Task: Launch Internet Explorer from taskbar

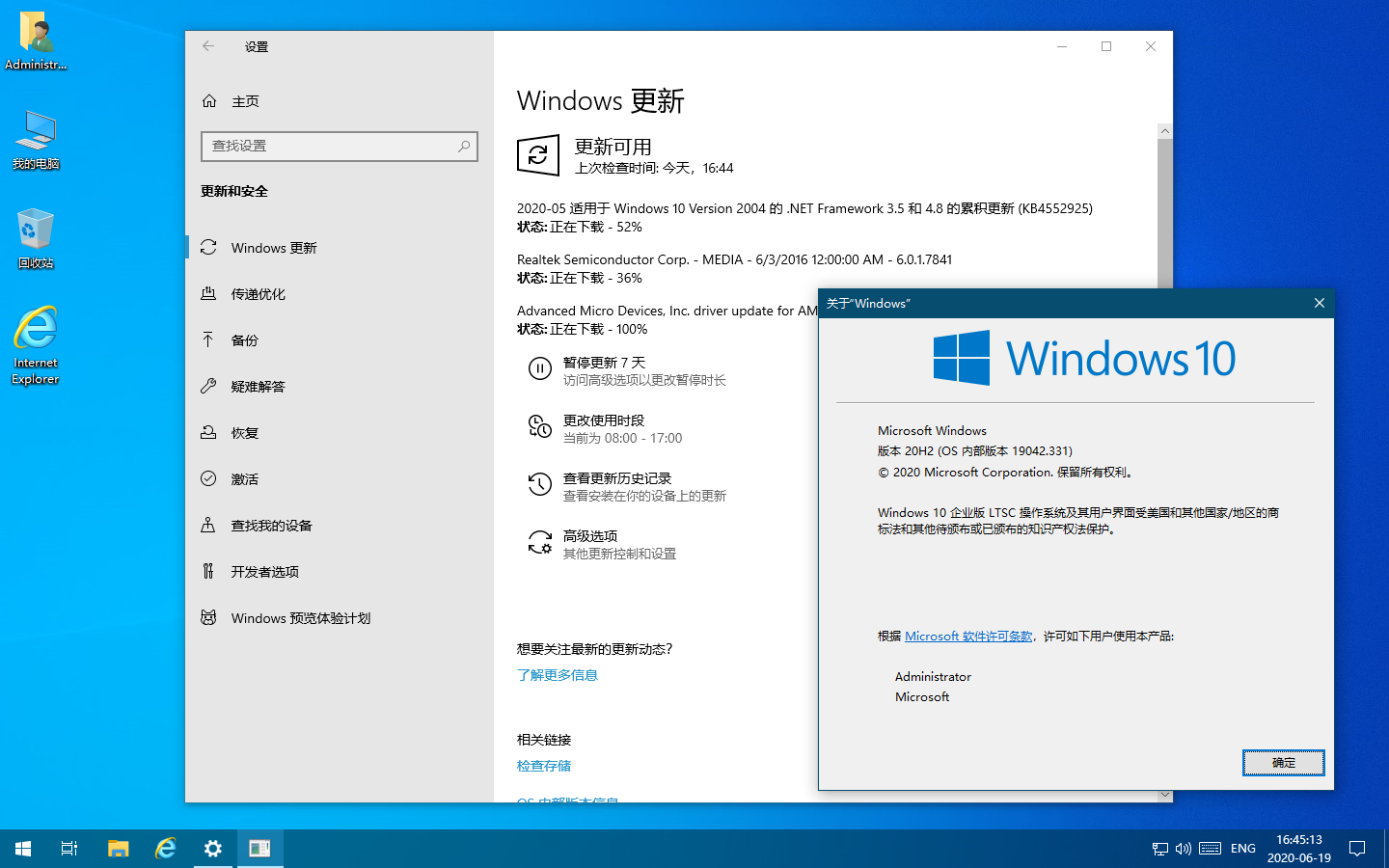Action: coord(166,849)
